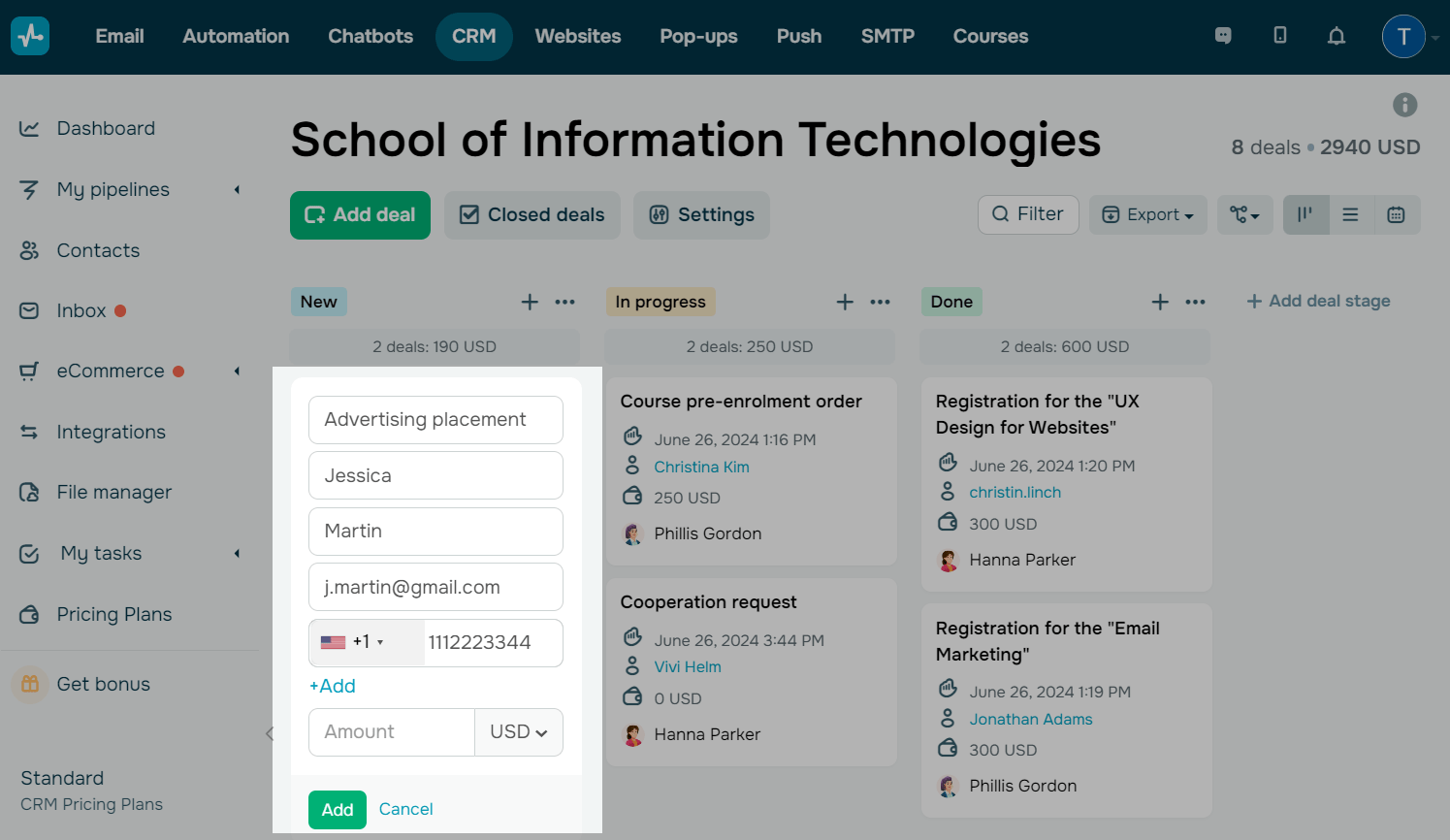Expand the Export dropdown
Image resolution: width=1450 pixels, height=840 pixels.
(x=1147, y=215)
